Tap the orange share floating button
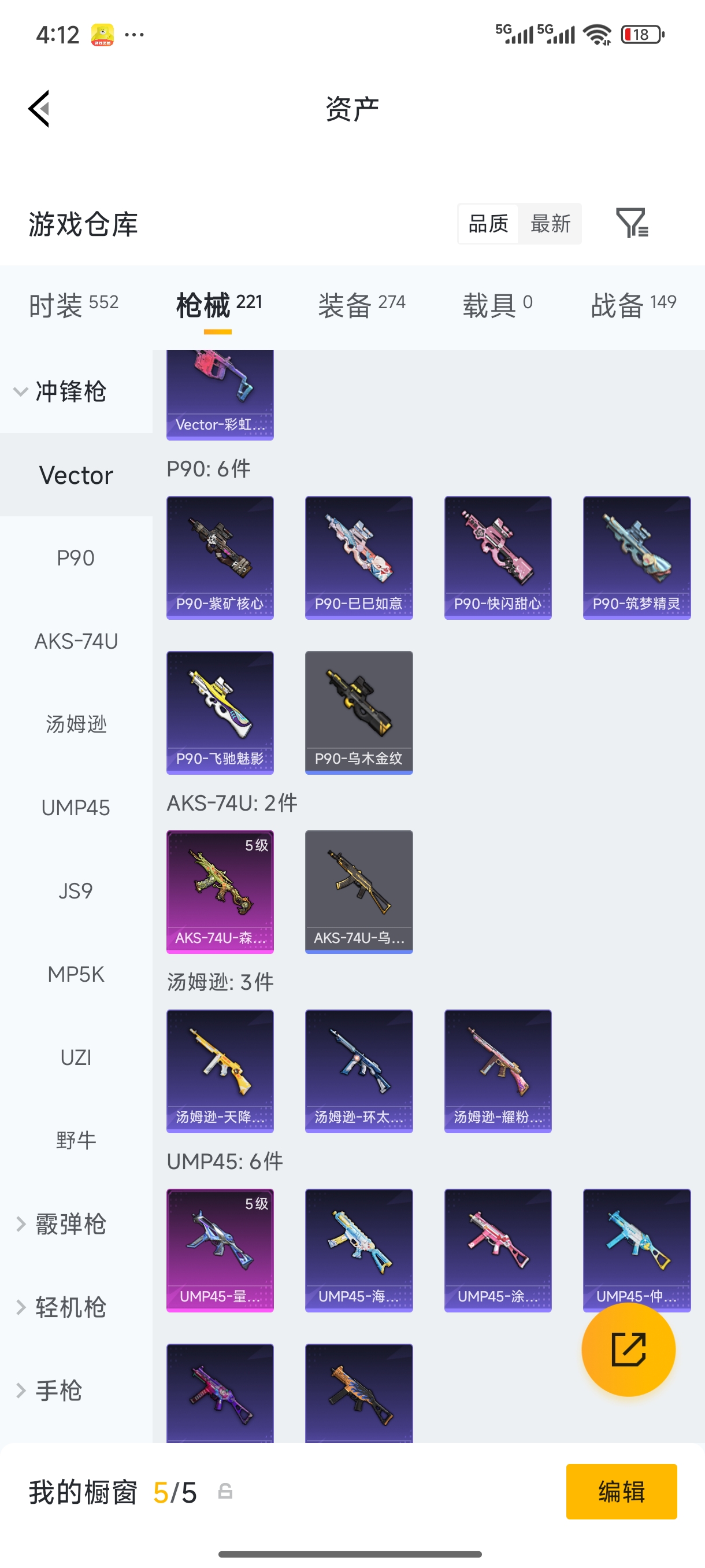The width and height of the screenshot is (705, 1568). pos(628,1349)
